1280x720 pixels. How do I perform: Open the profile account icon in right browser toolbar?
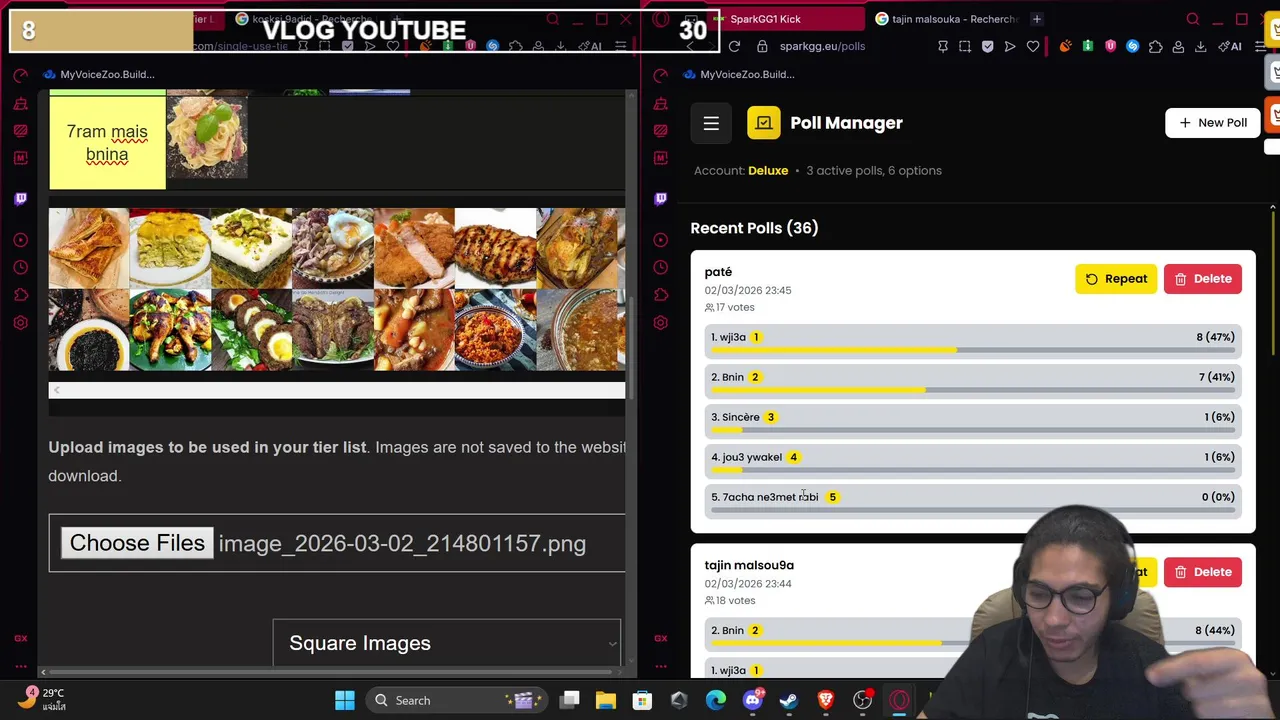point(1178,46)
